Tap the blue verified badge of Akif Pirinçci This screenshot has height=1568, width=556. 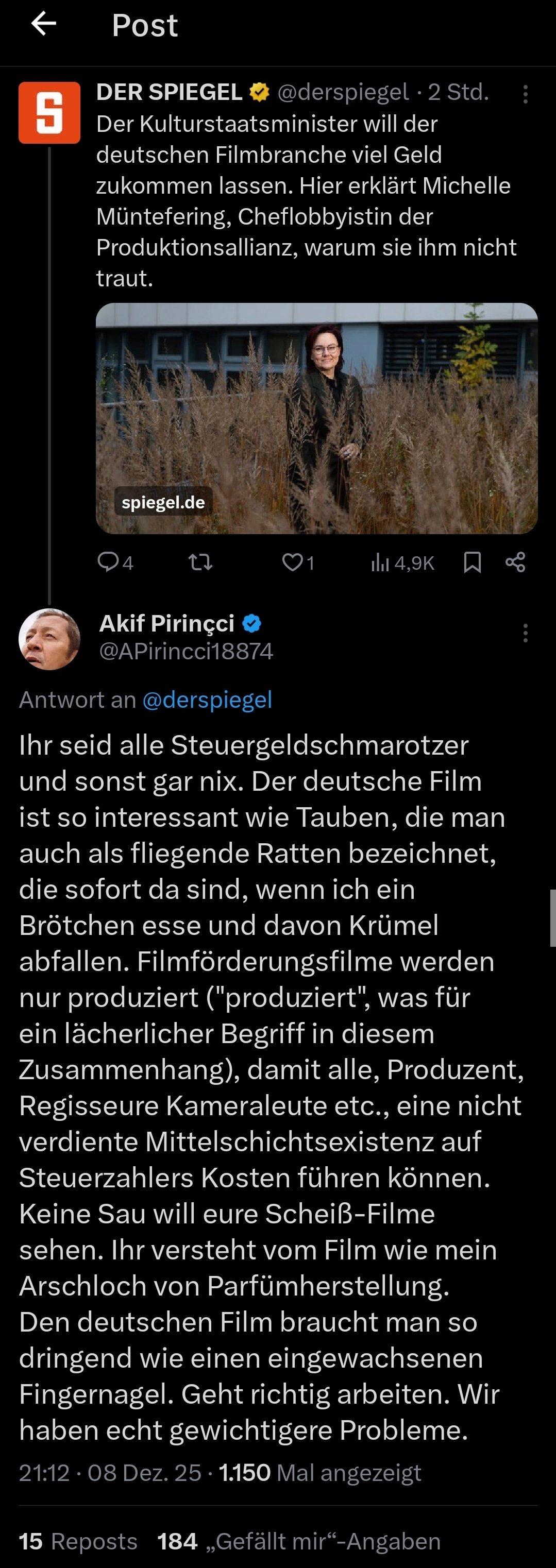(x=252, y=623)
